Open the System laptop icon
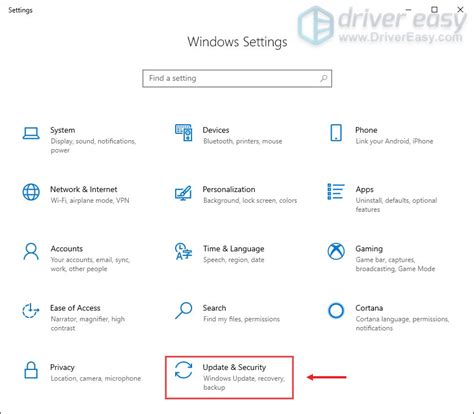The height and width of the screenshot is (414, 474). 31,133
